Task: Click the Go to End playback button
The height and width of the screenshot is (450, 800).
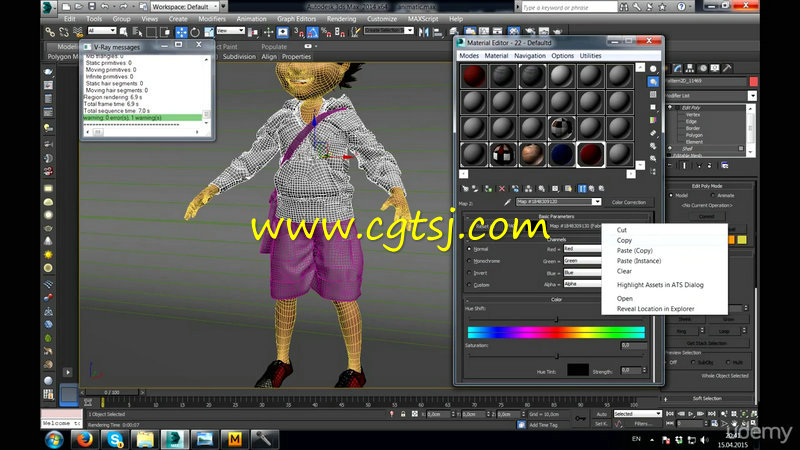Action: pos(712,414)
